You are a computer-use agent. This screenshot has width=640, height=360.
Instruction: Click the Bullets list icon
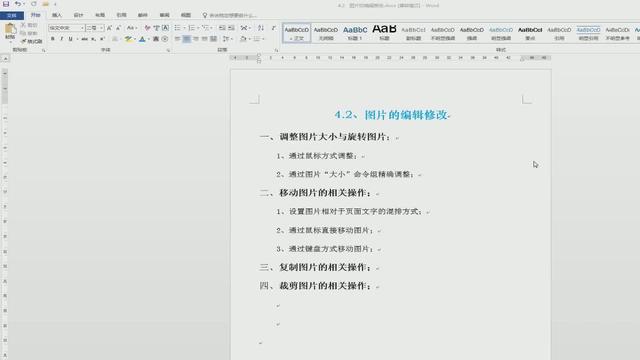pos(178,28)
